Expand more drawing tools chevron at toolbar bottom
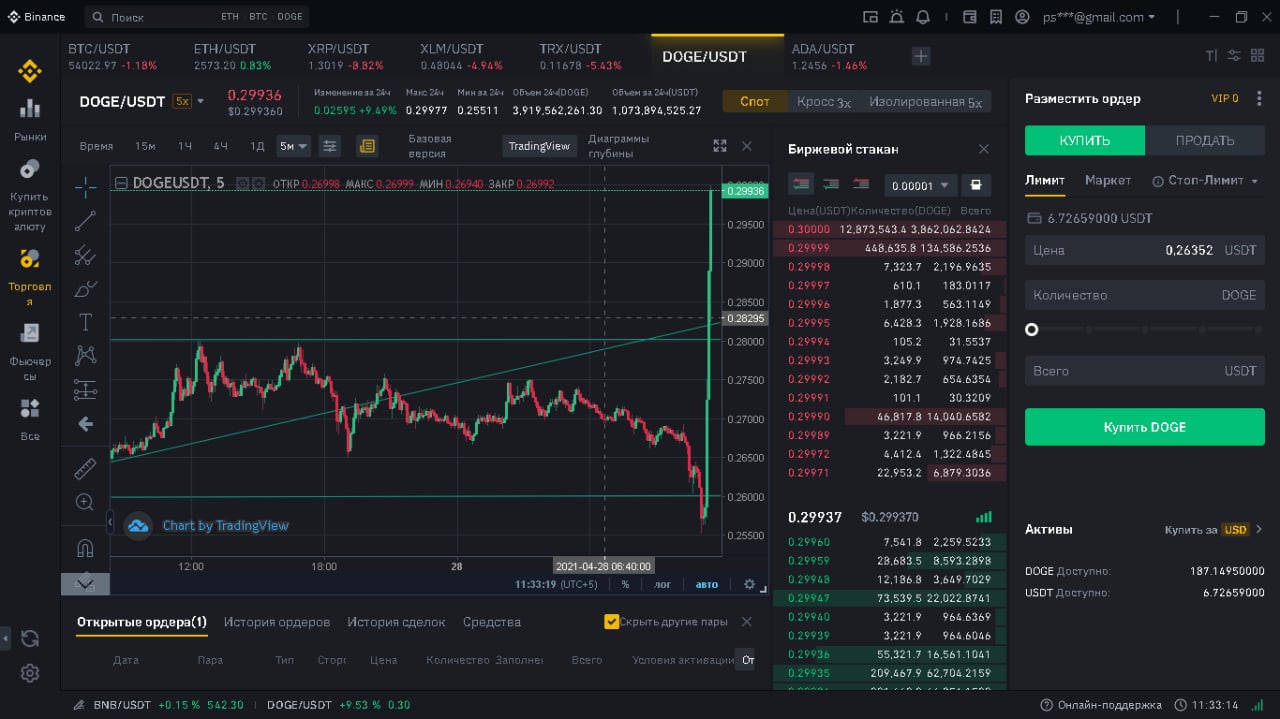The height and width of the screenshot is (719, 1280). [x=85, y=583]
